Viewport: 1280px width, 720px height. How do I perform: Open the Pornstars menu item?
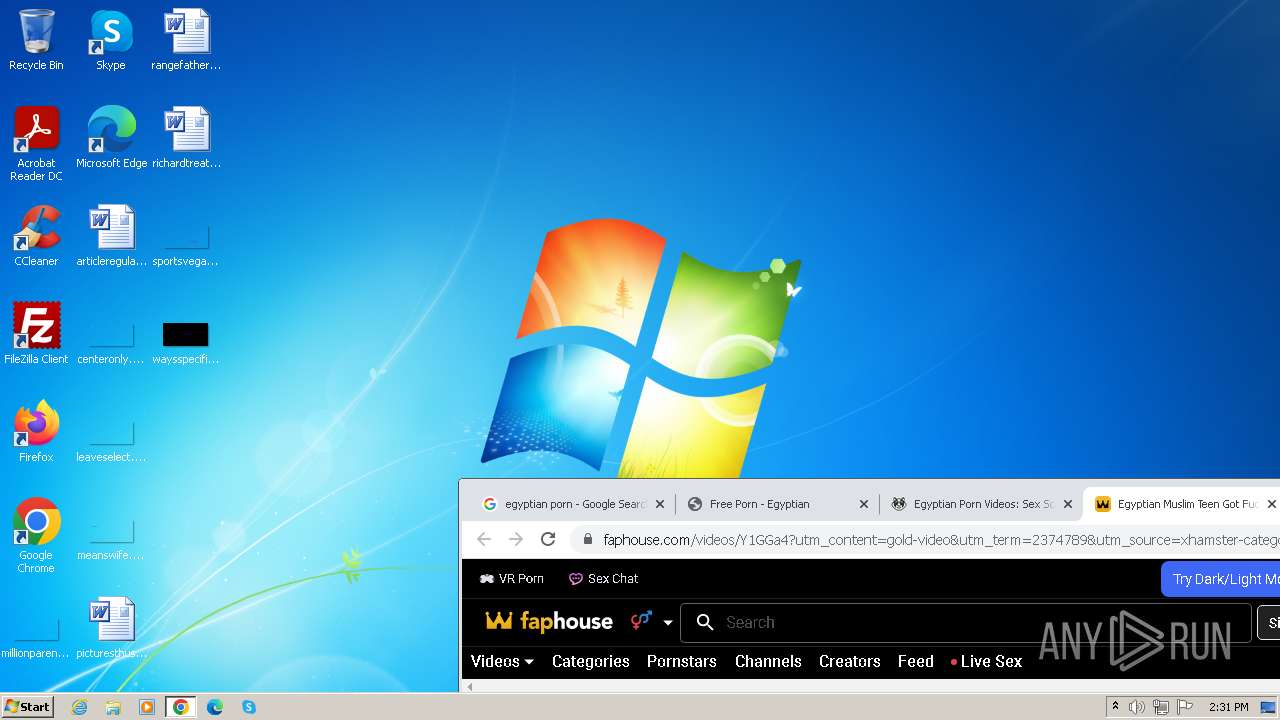[x=682, y=661]
